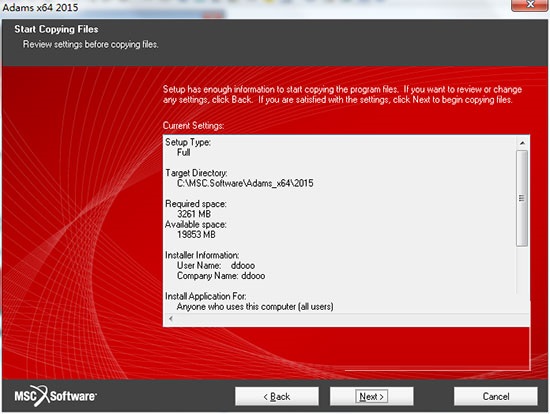Screen dimensions: 550x414
Task: Click the Company Name ddooo line
Action: point(221,276)
